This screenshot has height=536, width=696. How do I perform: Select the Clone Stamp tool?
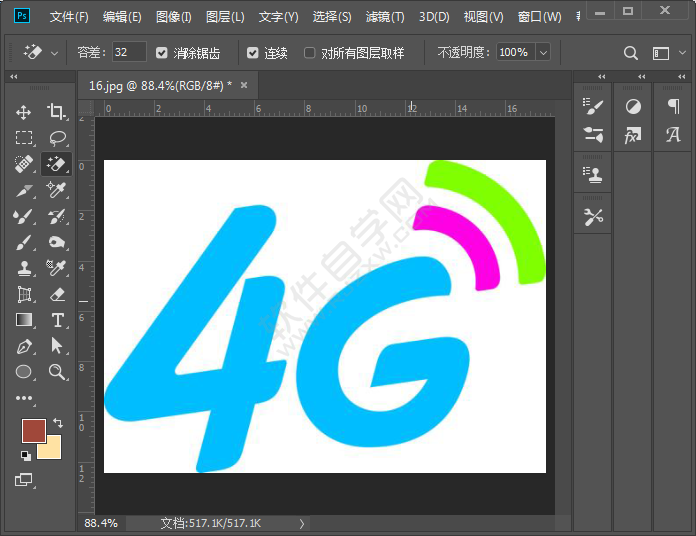click(24, 268)
